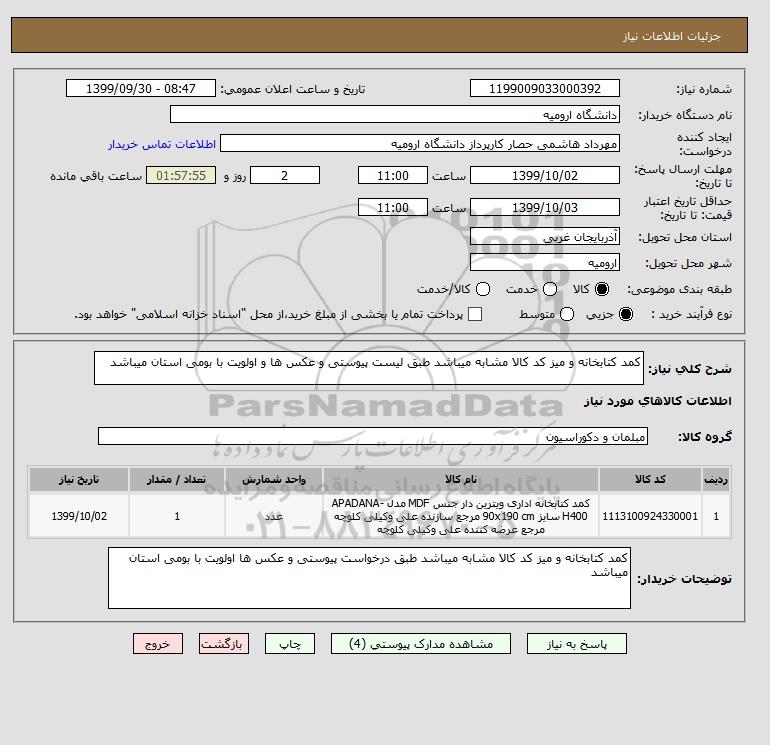Click the days remaining field showing 2

[285, 175]
